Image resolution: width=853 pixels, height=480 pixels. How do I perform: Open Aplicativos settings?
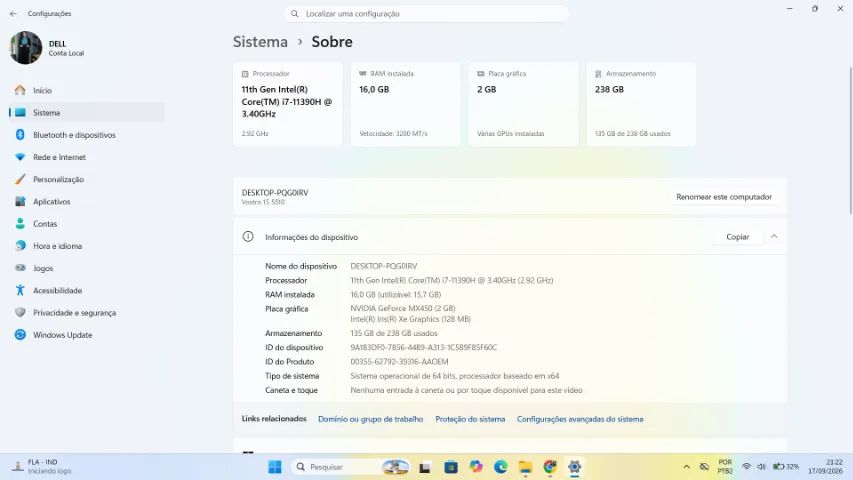(86, 201)
